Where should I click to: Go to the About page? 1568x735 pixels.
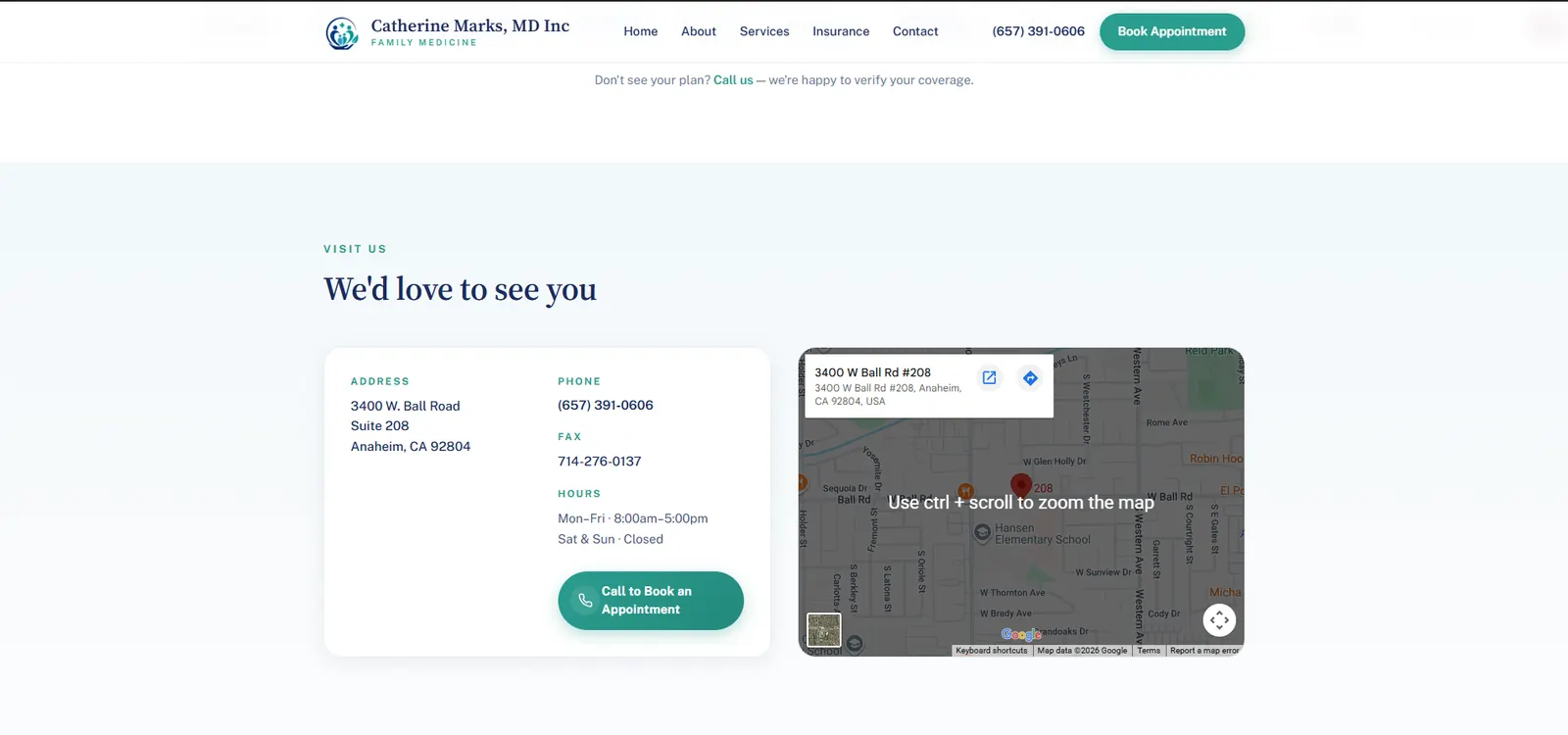point(699,31)
